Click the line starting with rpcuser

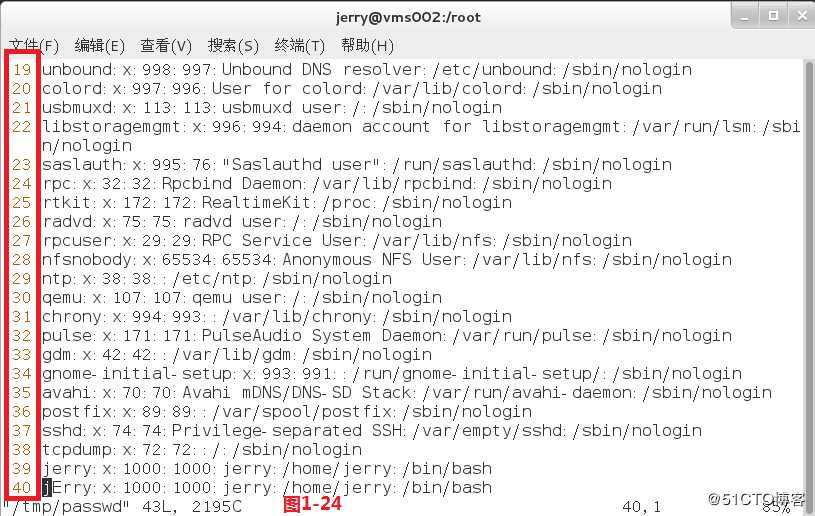pos(337,241)
